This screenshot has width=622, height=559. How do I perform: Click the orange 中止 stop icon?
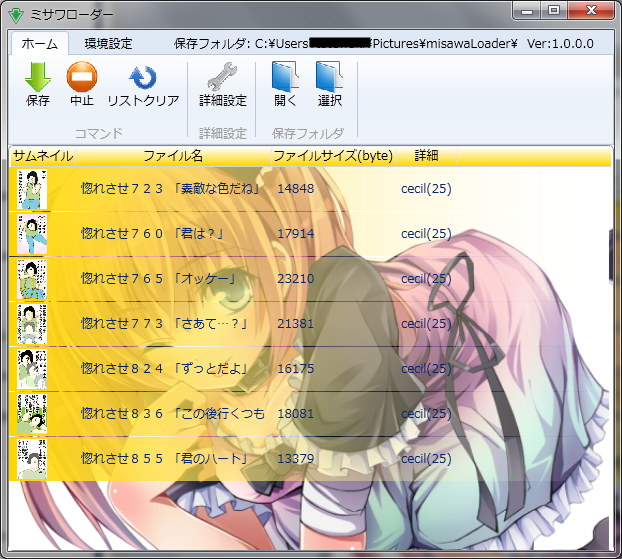(82, 77)
